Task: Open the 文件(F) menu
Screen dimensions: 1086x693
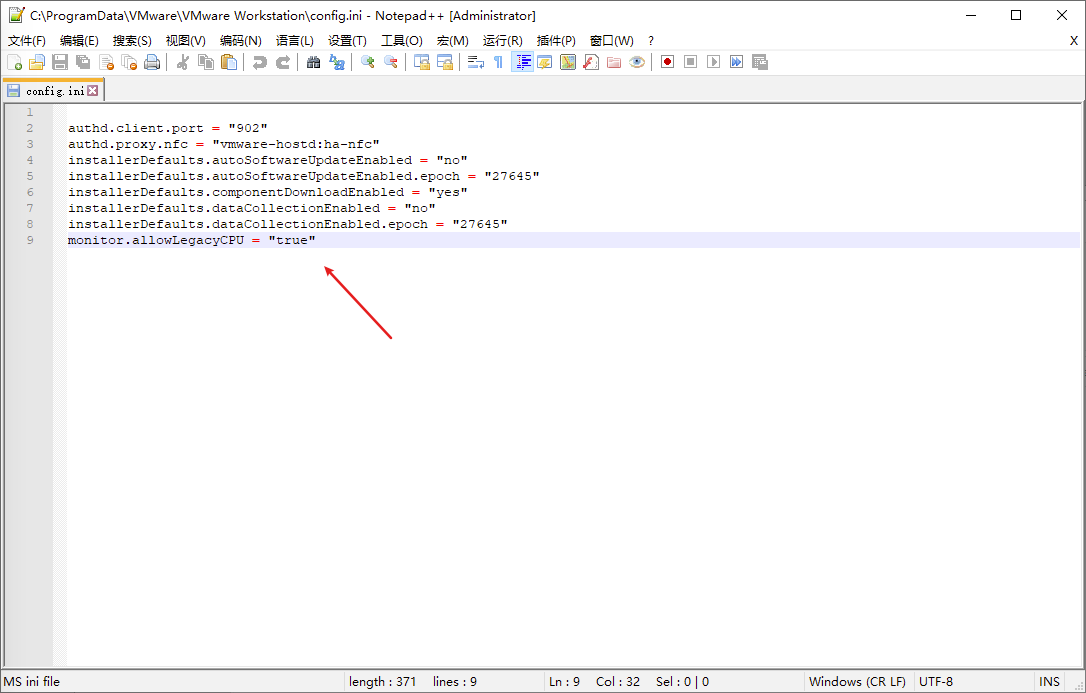Action: click(x=27, y=41)
